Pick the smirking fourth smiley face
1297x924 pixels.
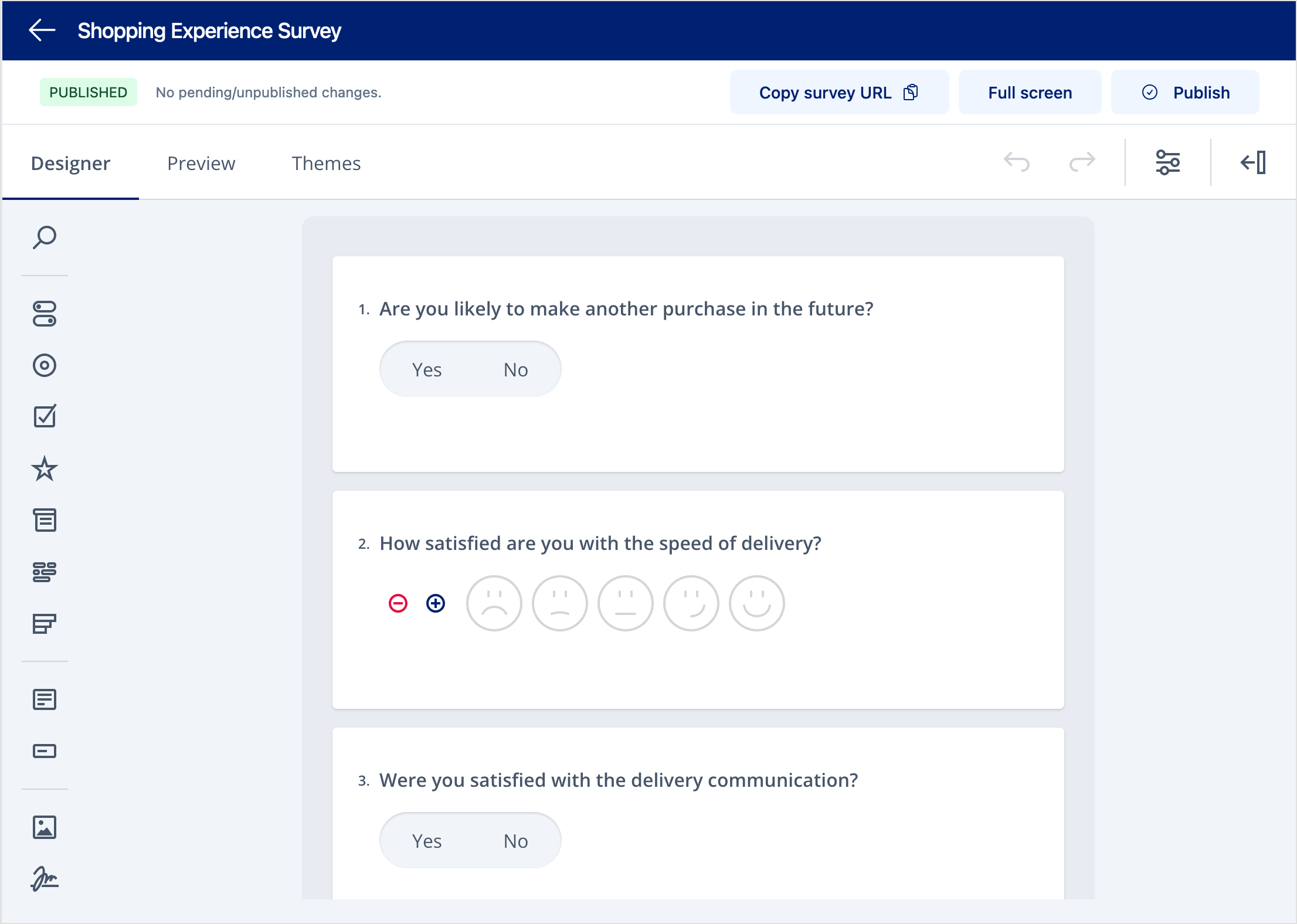pyautogui.click(x=691, y=603)
